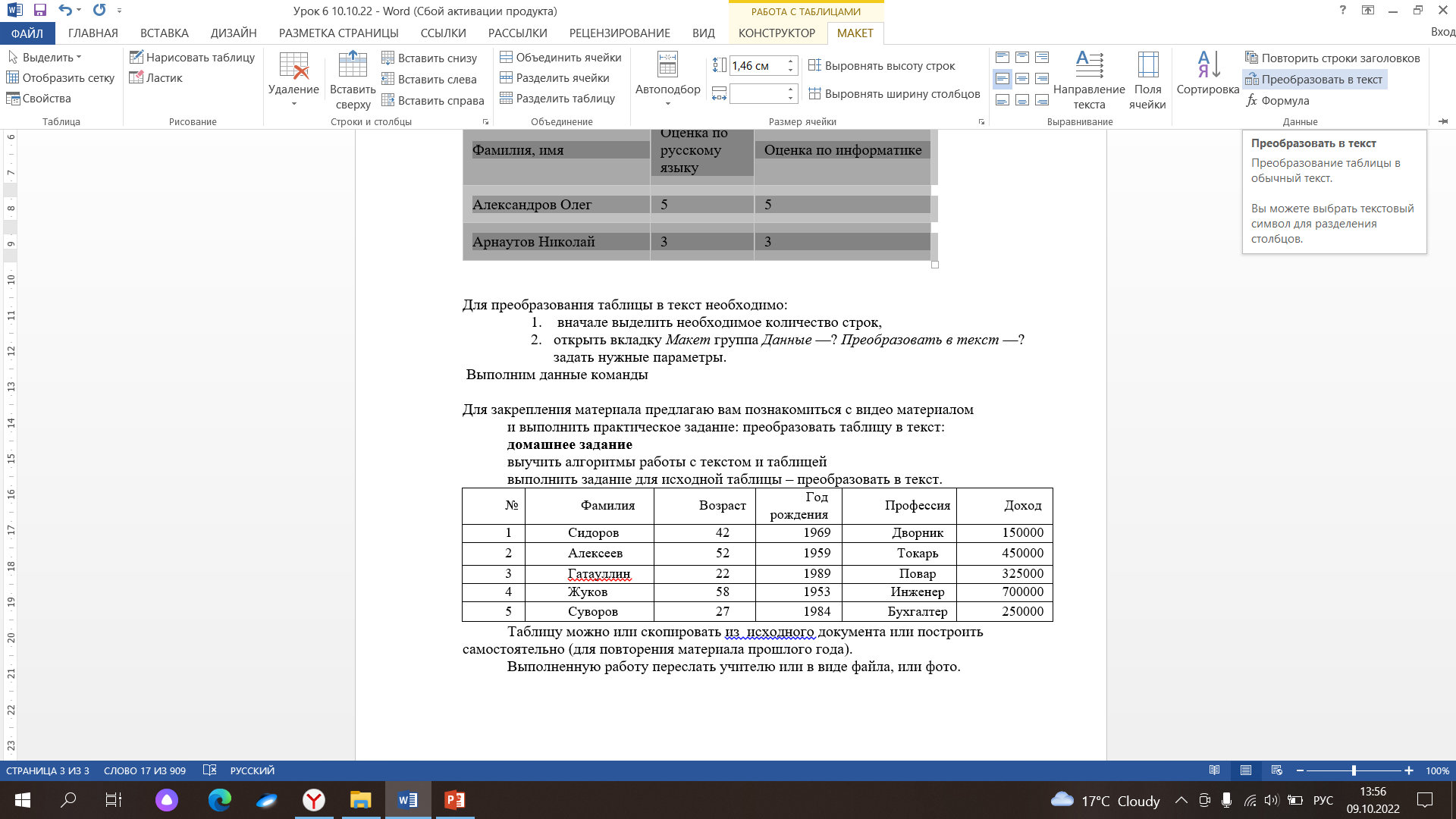The height and width of the screenshot is (819, 1456).
Task: Switch to the КОНСТРУКТОР table tab
Action: (x=777, y=33)
